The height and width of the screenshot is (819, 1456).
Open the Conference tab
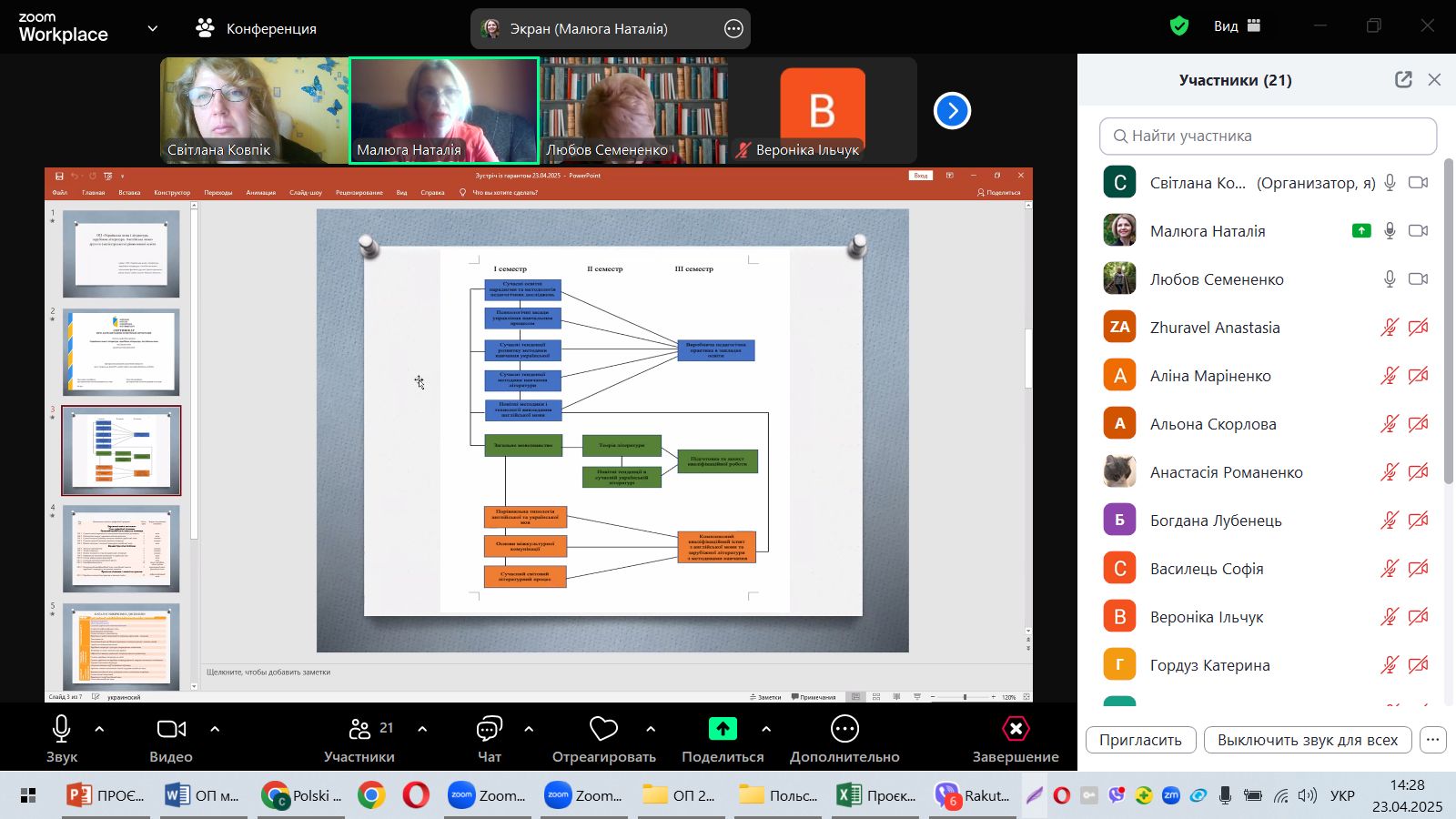(x=257, y=28)
